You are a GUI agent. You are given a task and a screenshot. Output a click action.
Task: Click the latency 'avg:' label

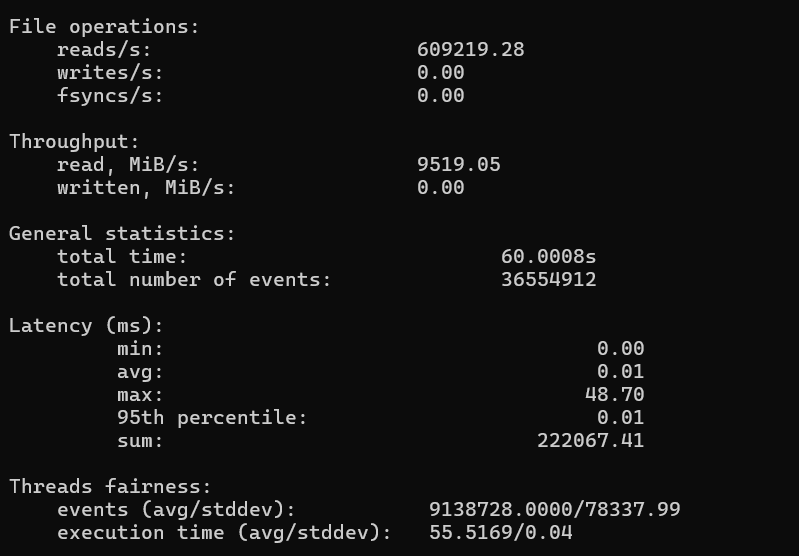140,372
